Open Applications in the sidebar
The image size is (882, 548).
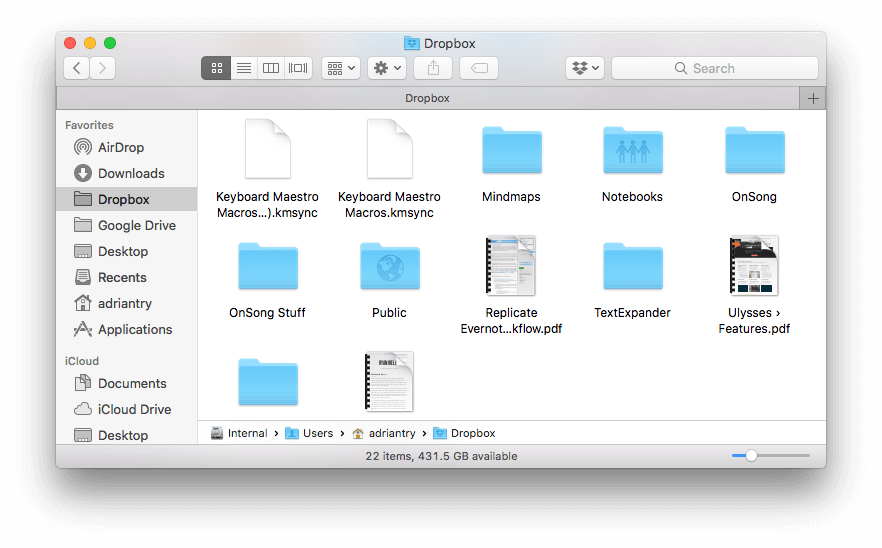click(127, 329)
